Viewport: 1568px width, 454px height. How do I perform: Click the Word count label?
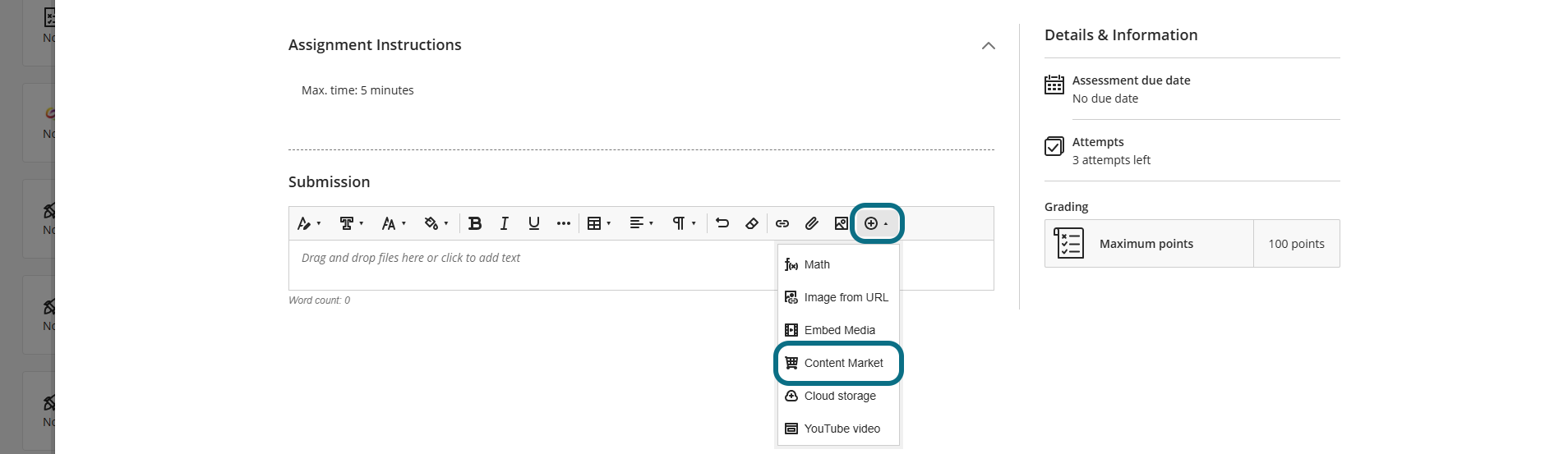[319, 300]
